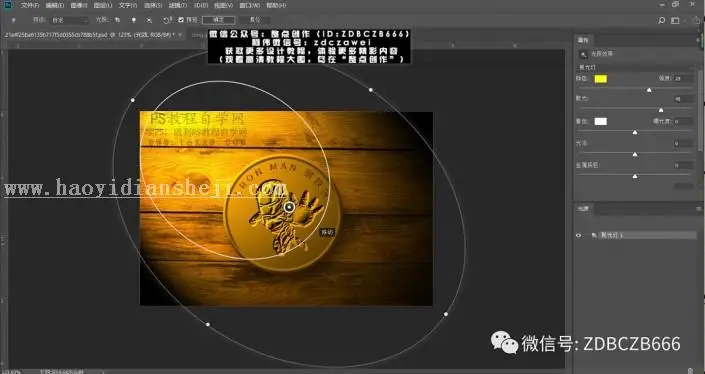Open the white colorize swatch

[601, 121]
